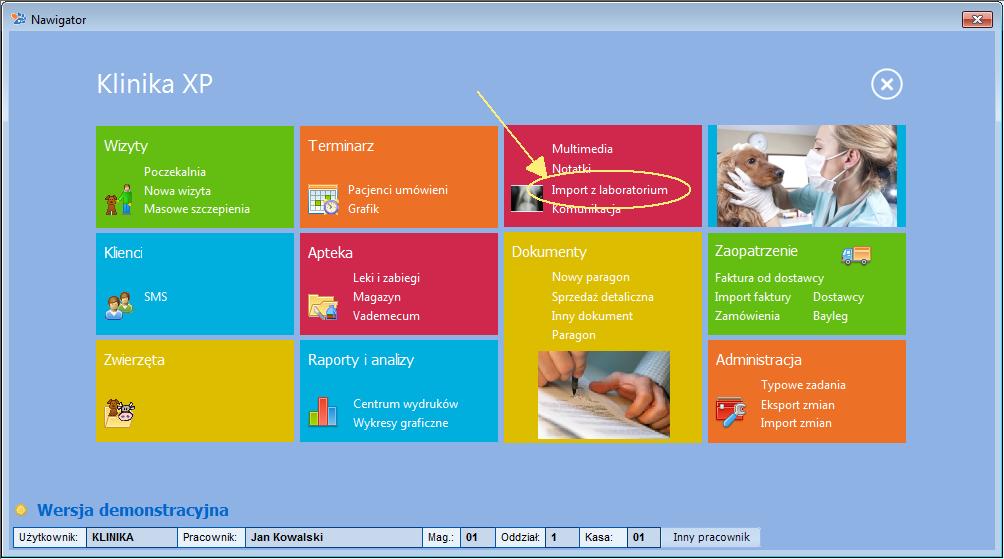
Task: Open Leki i zabiegi
Action: 386,278
